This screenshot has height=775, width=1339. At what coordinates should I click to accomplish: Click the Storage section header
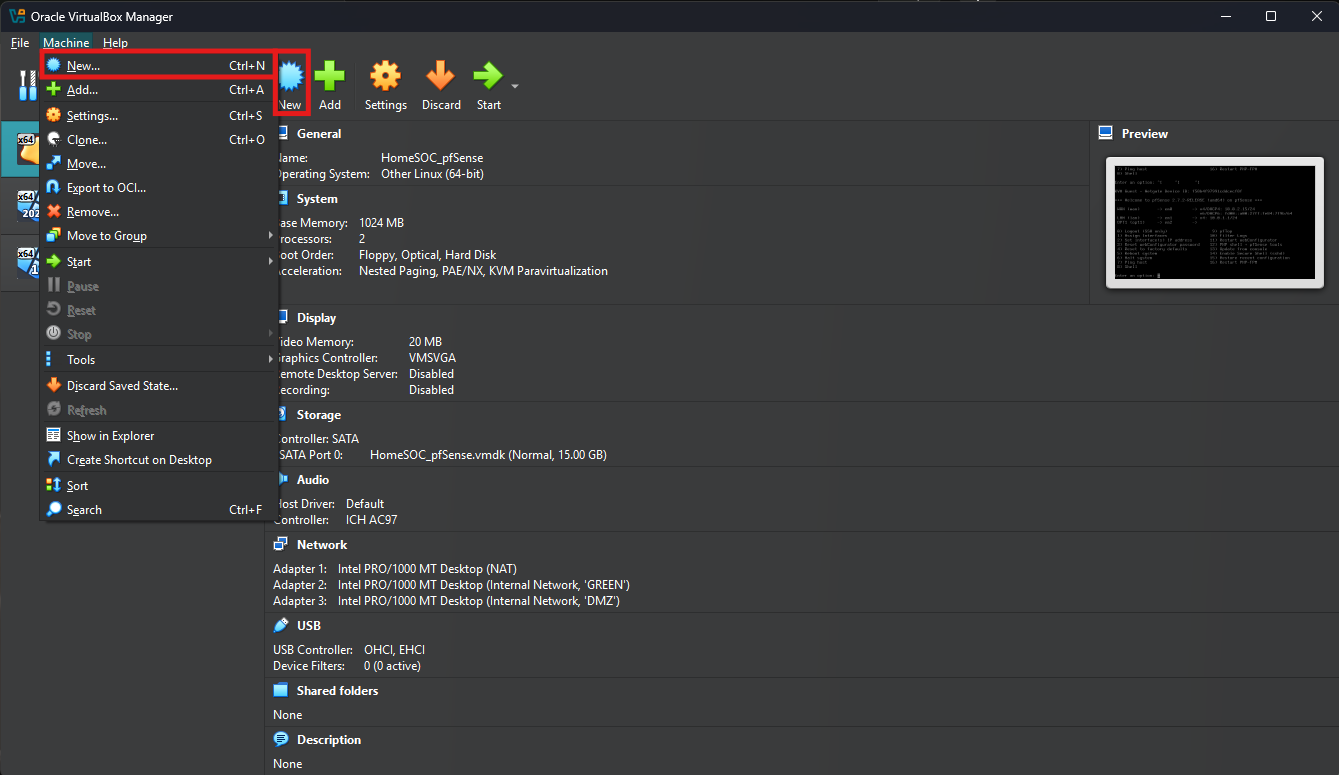coord(318,415)
